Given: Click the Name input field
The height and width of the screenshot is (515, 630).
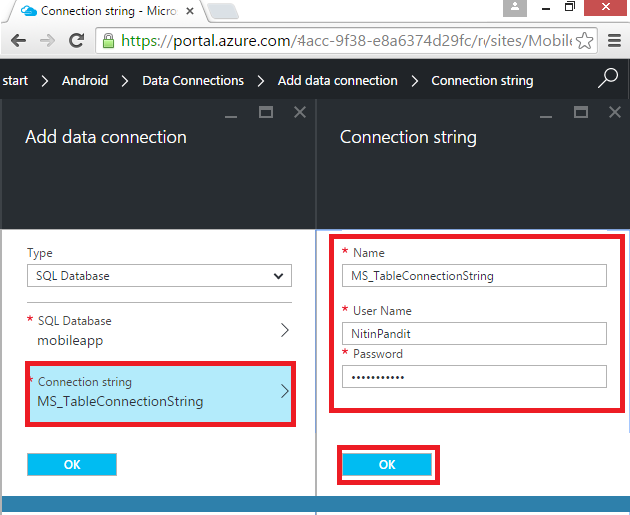Looking at the screenshot, I should click(474, 276).
